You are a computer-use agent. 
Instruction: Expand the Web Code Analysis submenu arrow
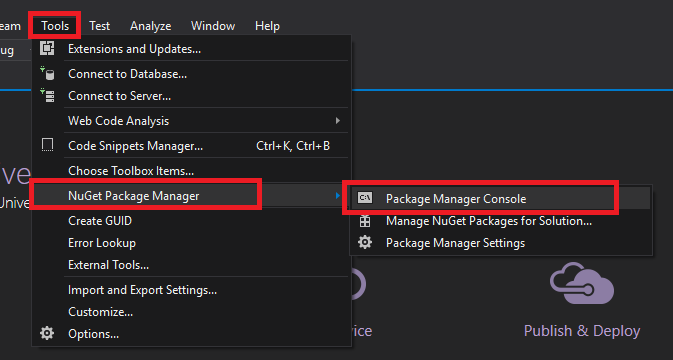pyautogui.click(x=338, y=121)
